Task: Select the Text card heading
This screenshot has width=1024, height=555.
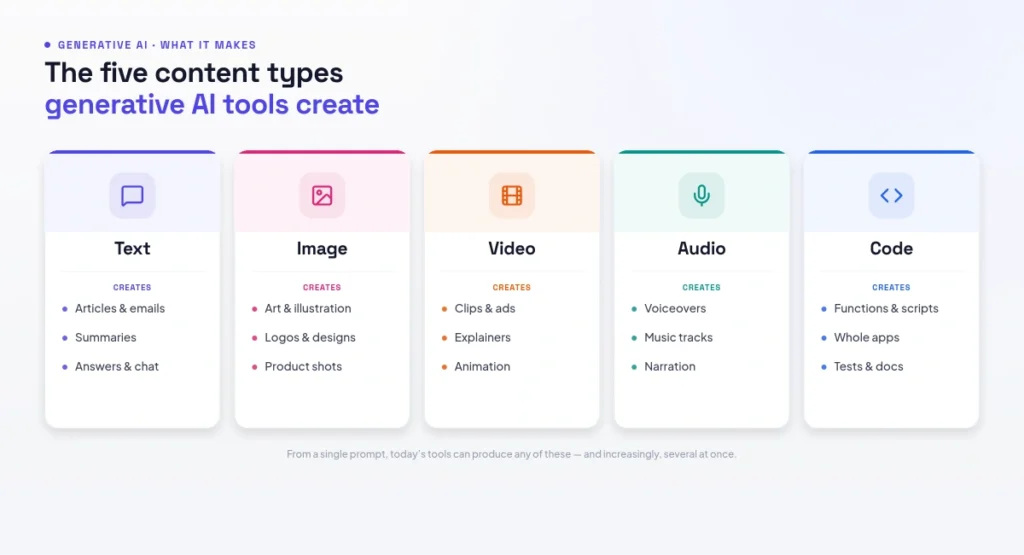Action: tap(132, 248)
